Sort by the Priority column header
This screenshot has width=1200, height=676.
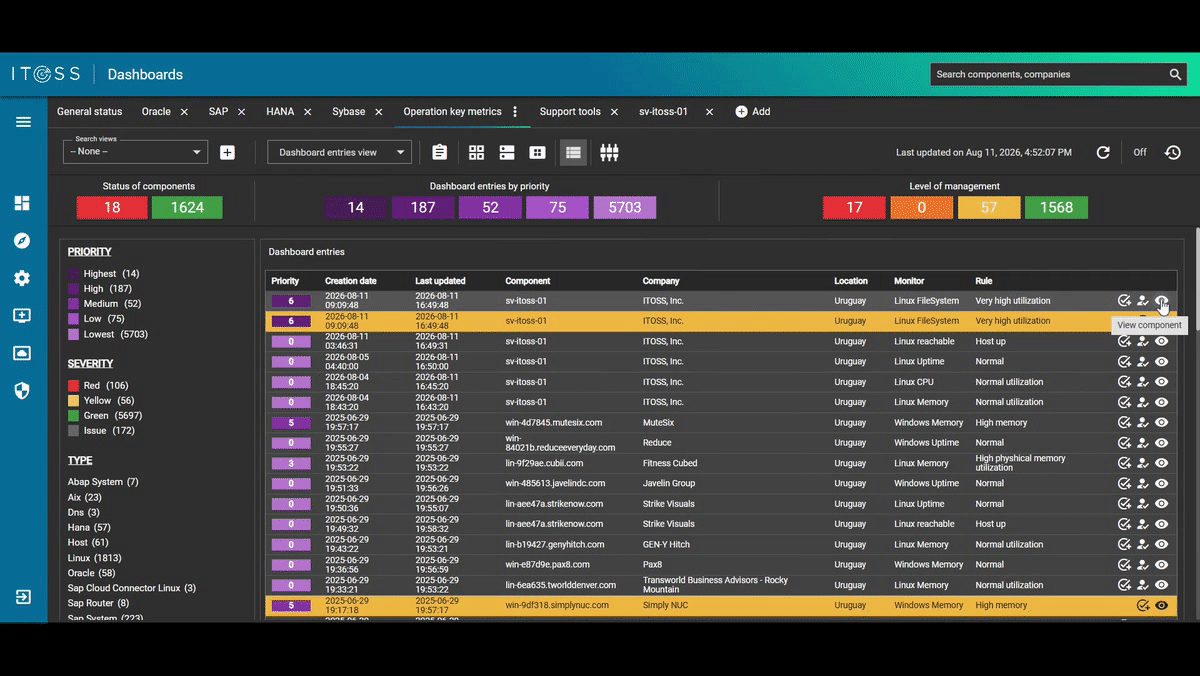[x=285, y=281]
